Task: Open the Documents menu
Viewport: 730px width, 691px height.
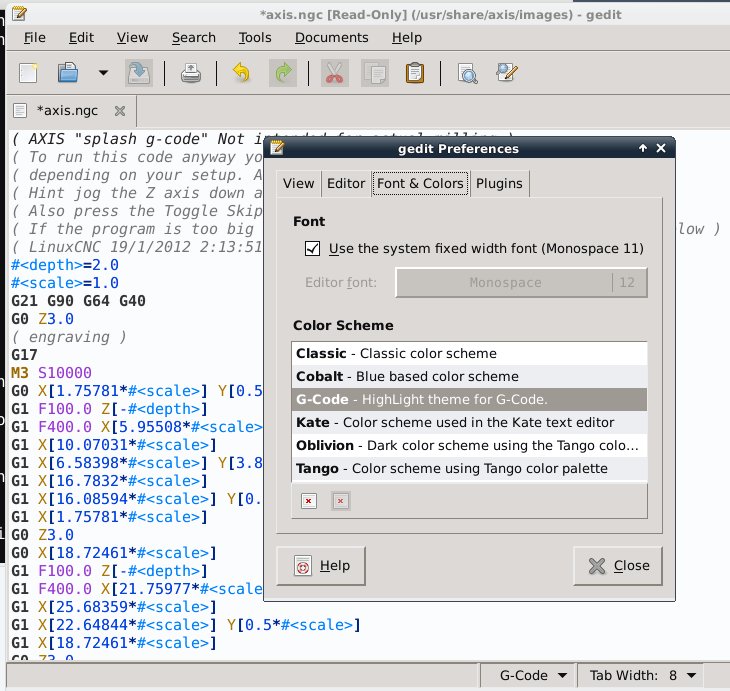Action: pyautogui.click(x=331, y=38)
